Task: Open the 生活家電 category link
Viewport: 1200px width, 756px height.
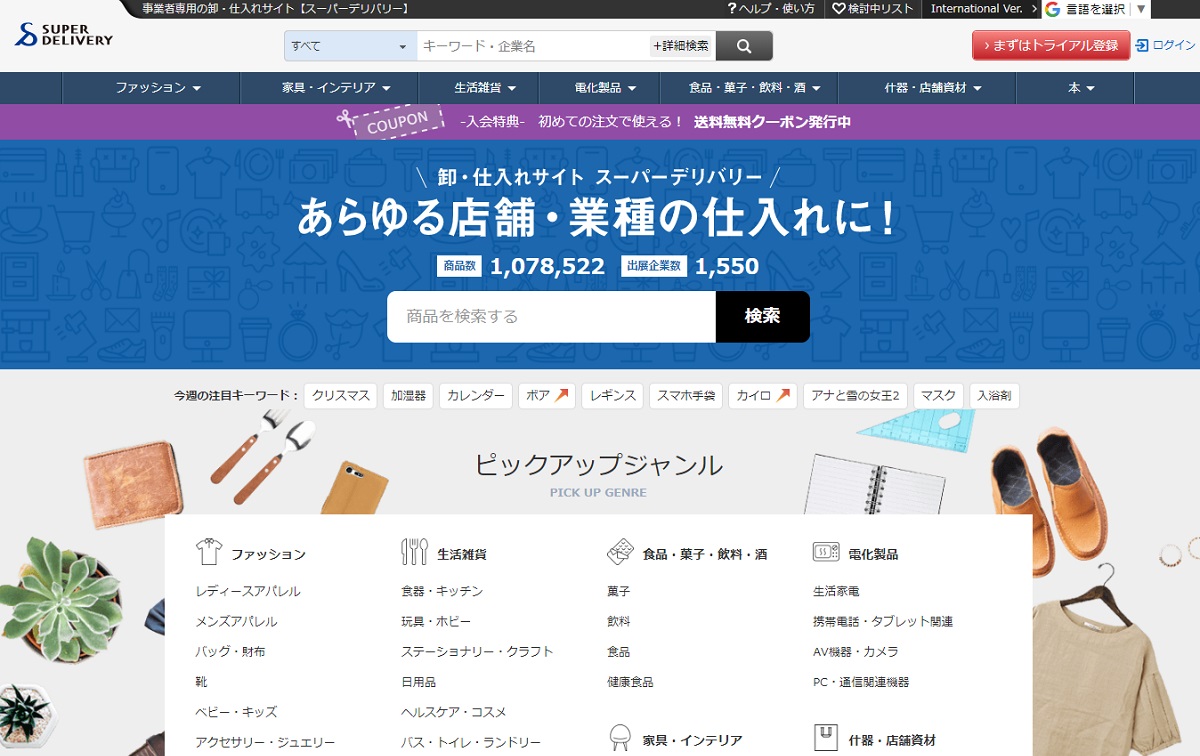Action: pyautogui.click(x=836, y=591)
